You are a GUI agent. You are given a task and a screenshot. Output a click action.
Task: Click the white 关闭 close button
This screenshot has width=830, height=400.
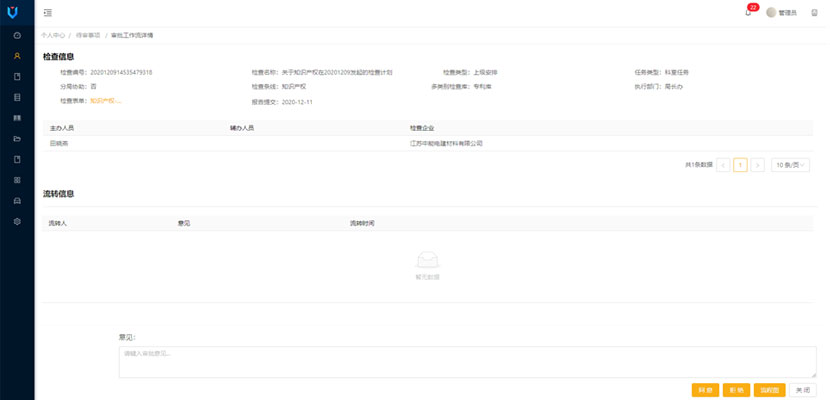pos(803,390)
